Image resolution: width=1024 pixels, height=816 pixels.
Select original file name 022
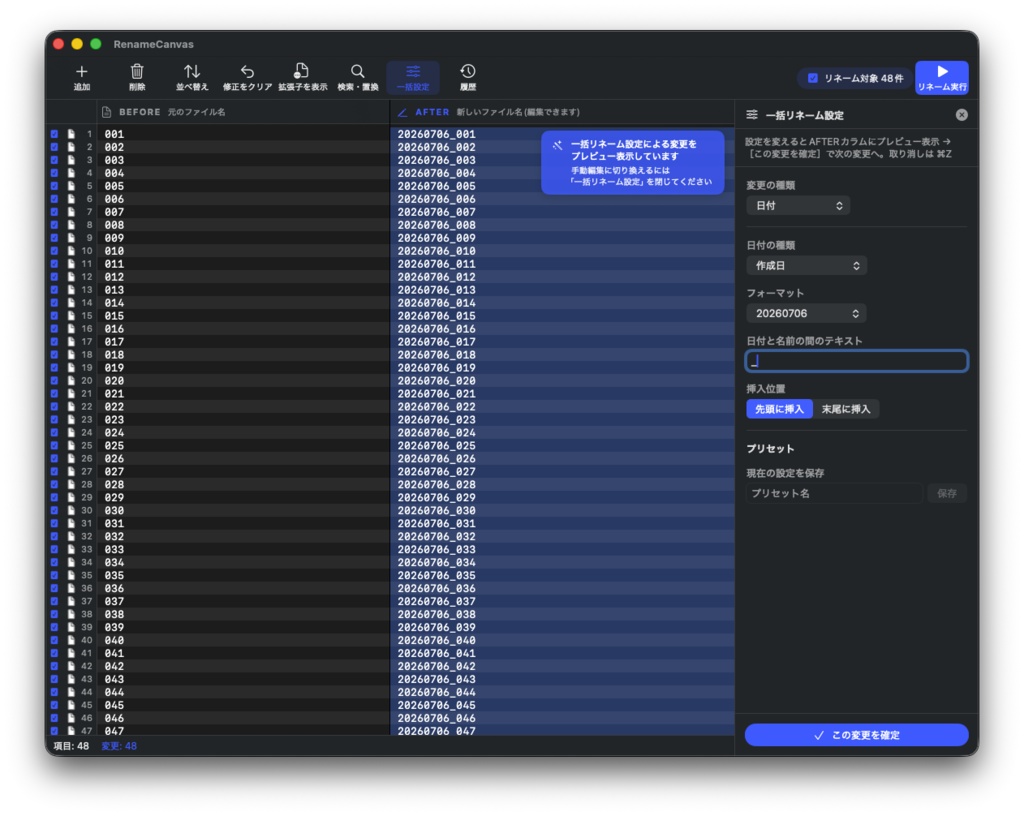point(114,407)
